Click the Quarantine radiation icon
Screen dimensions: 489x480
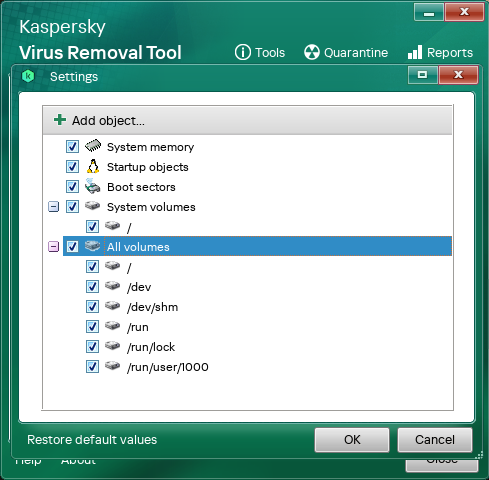point(312,52)
